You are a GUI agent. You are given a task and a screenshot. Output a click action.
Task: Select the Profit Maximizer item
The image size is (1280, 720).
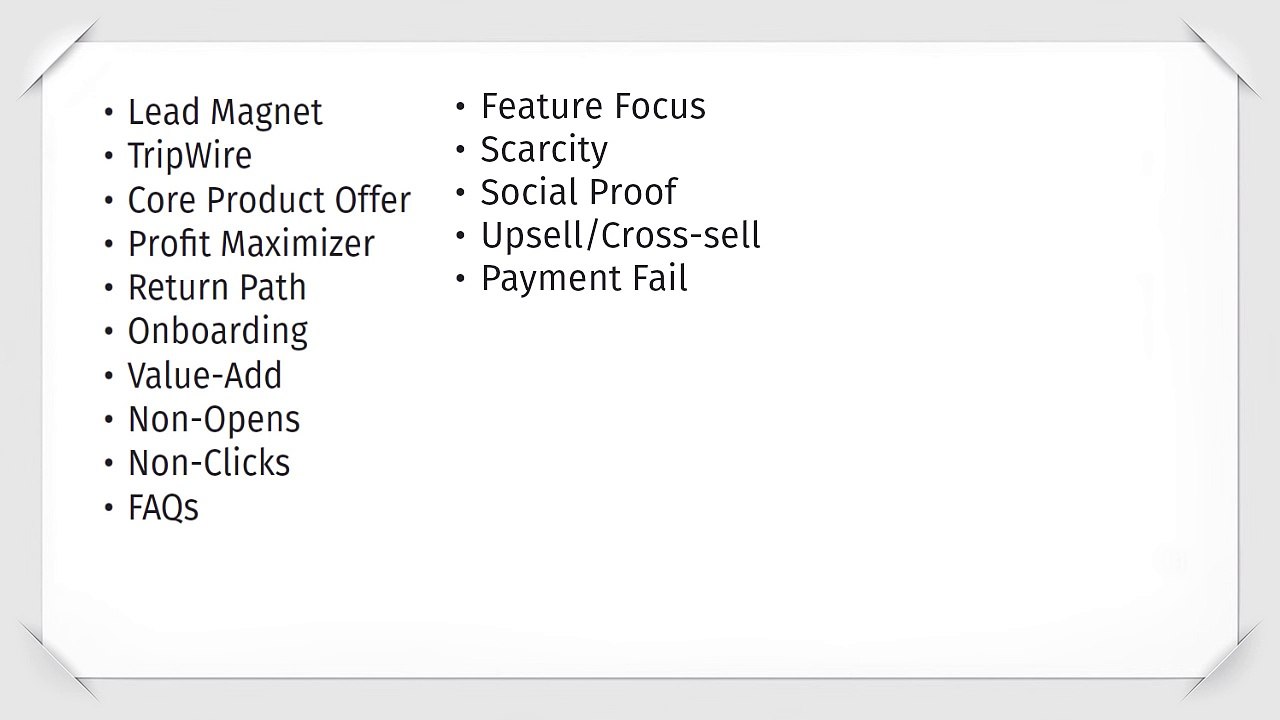click(251, 244)
